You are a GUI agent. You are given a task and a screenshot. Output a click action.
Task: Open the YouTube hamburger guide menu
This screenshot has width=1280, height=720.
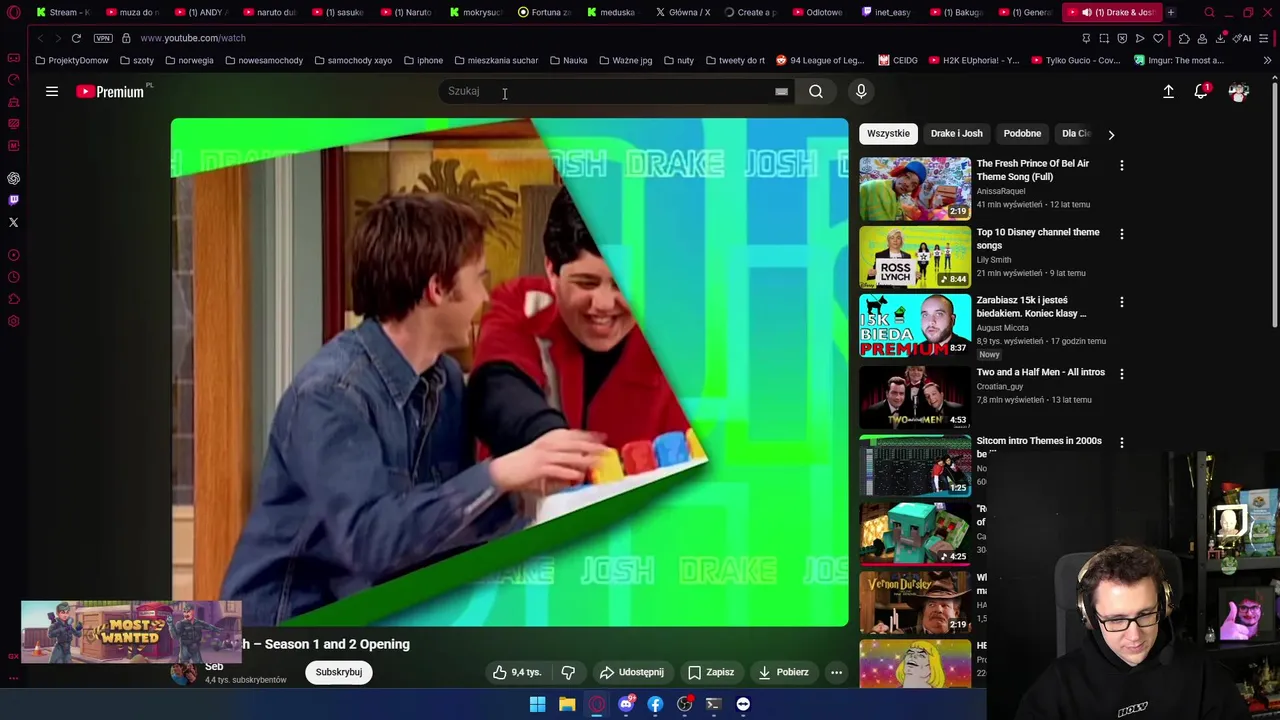[x=52, y=91]
